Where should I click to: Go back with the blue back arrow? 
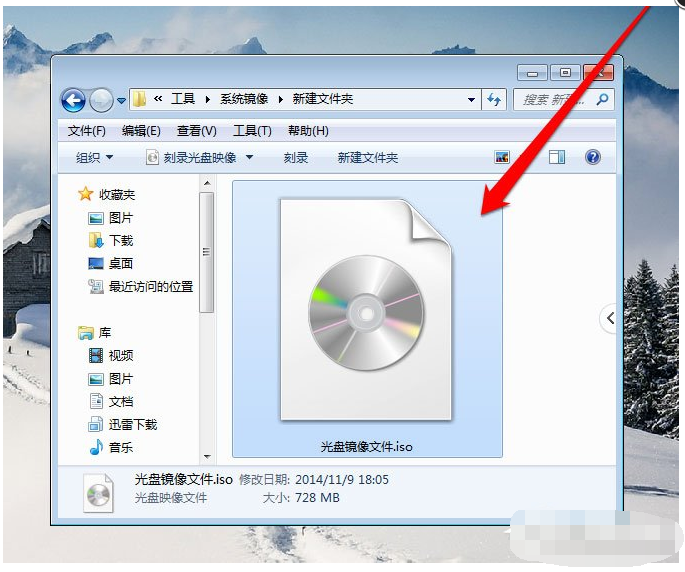point(73,100)
